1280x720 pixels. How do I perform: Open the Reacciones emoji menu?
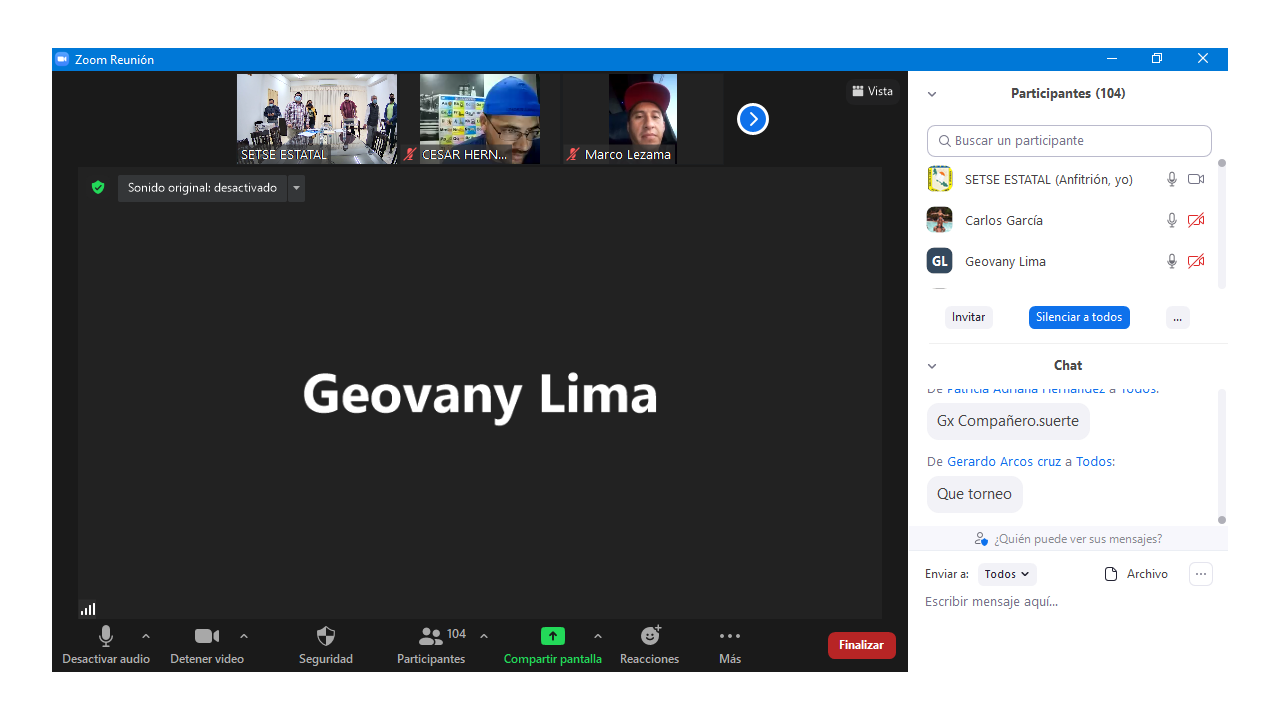650,636
